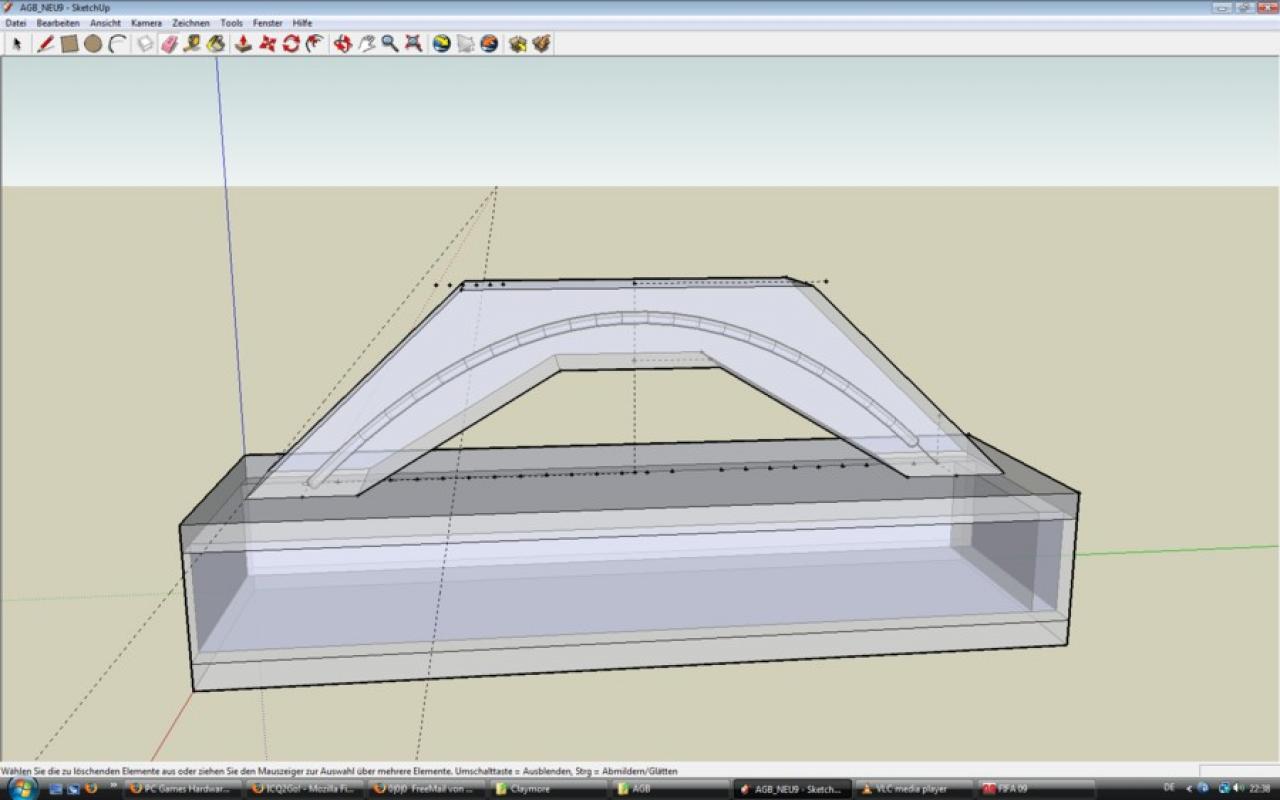This screenshot has width=1280, height=800.
Task: Pick the Line pencil tool
Action: coord(45,44)
